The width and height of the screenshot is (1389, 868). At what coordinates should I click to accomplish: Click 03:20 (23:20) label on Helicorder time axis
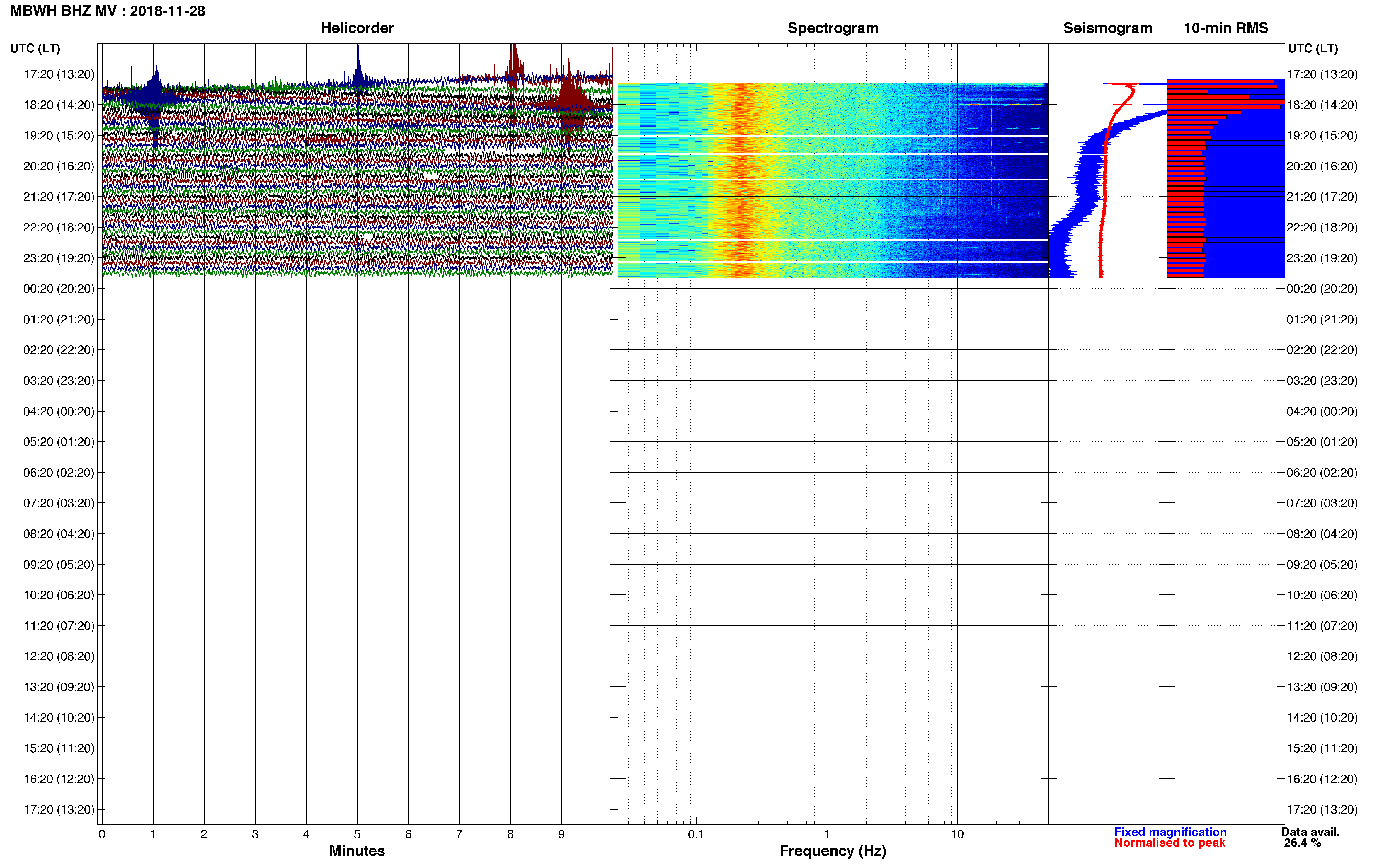pos(59,381)
